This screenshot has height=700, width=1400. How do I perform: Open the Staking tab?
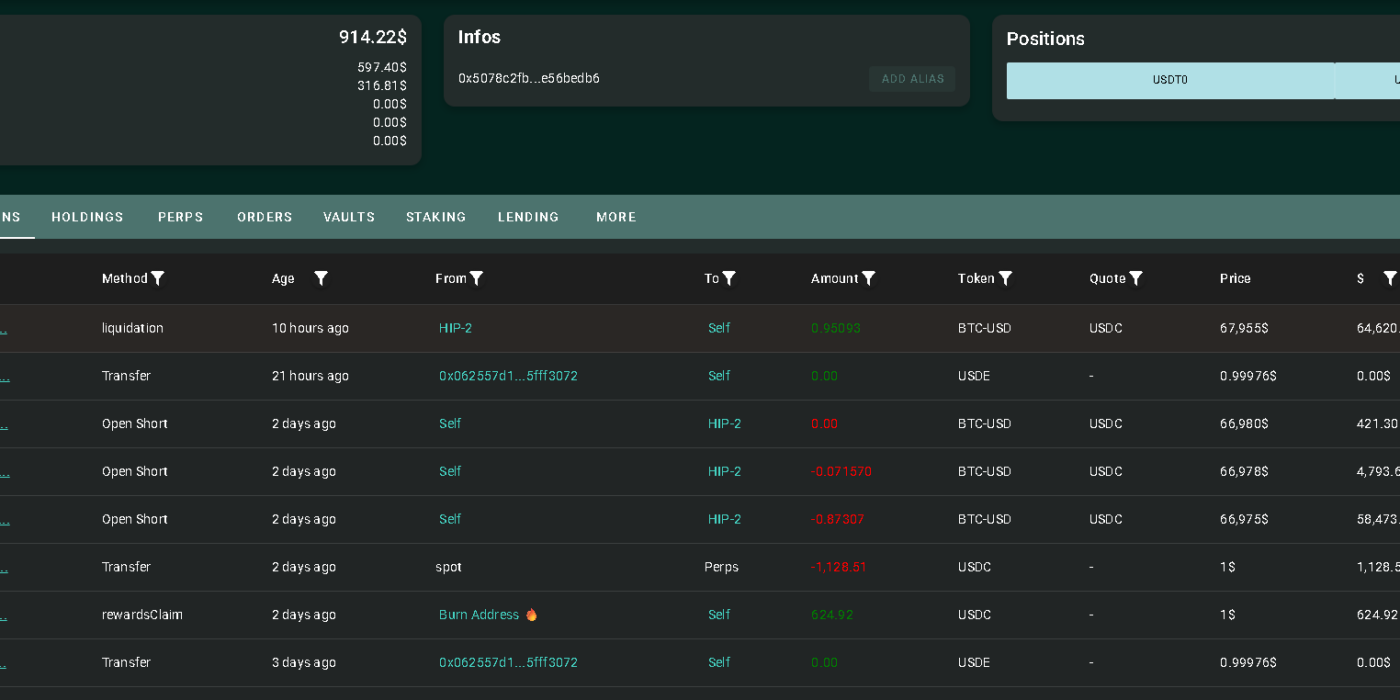pyautogui.click(x=436, y=217)
